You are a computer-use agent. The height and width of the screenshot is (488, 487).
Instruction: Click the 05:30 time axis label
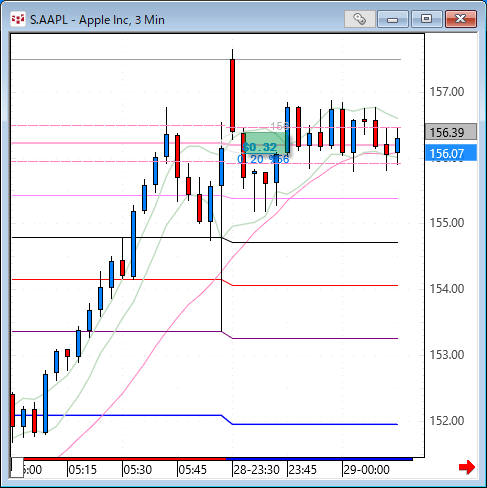138,470
